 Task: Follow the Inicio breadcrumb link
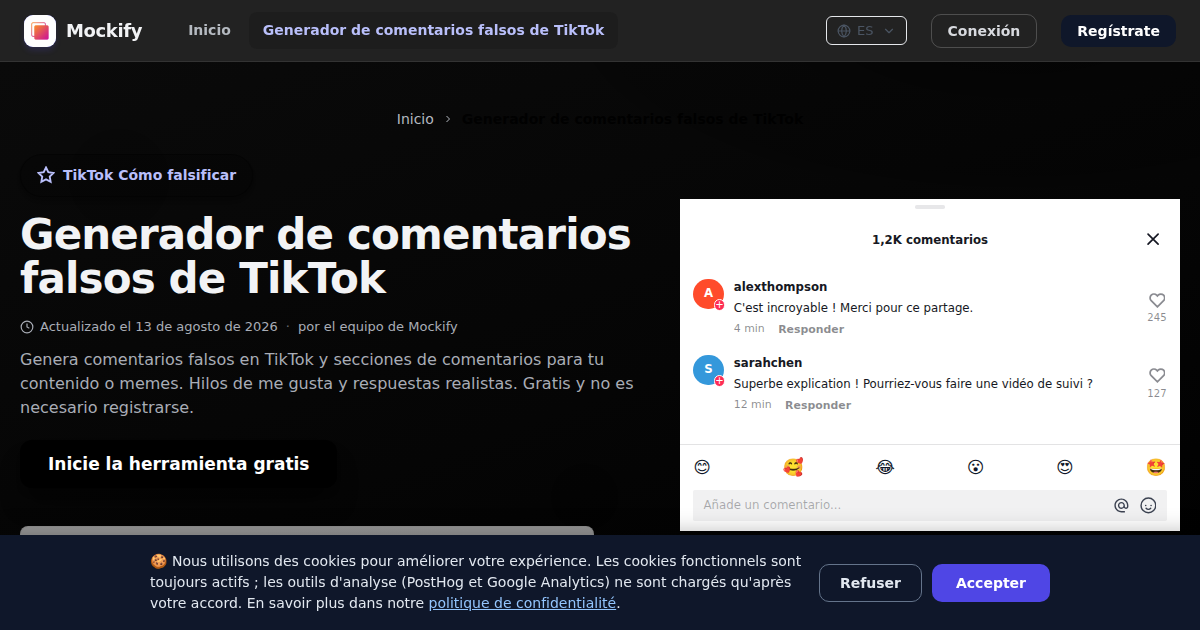(415, 119)
